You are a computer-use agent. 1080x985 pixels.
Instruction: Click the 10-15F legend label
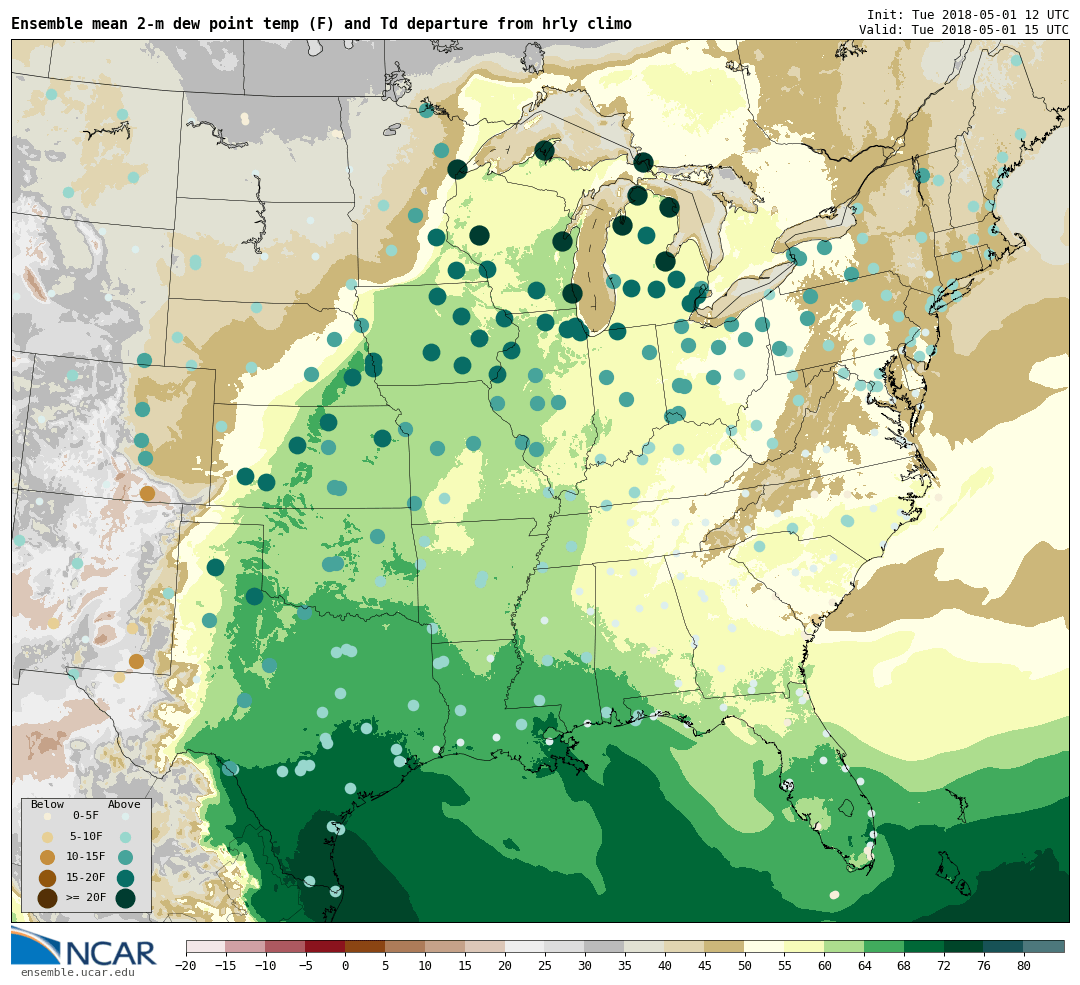click(86, 857)
